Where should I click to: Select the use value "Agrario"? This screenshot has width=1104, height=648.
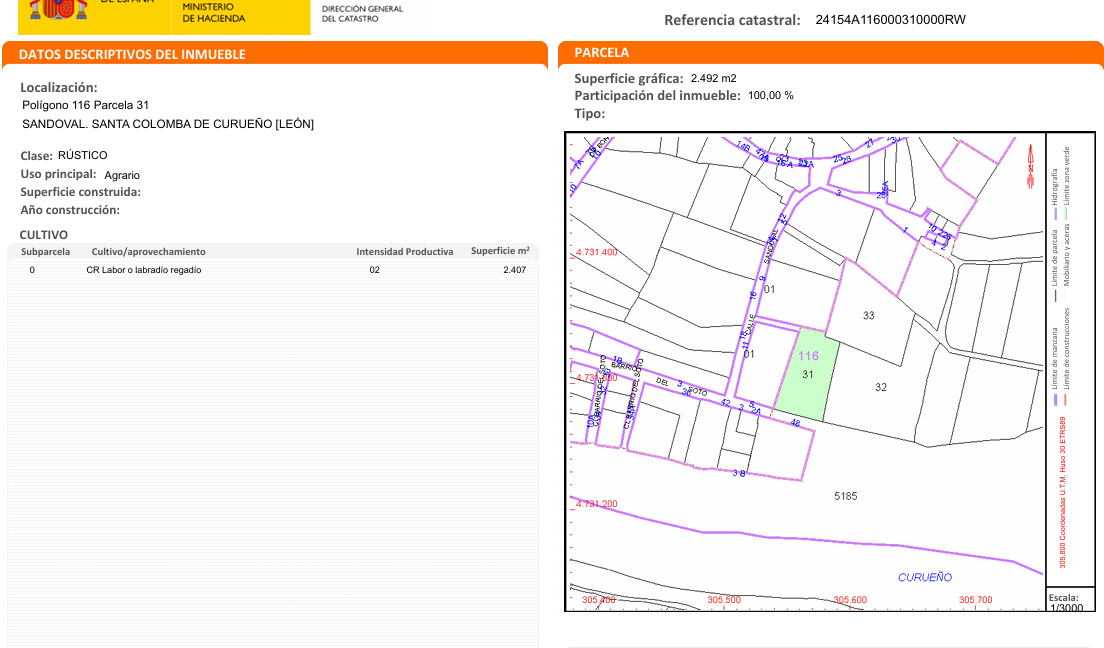[x=122, y=175]
